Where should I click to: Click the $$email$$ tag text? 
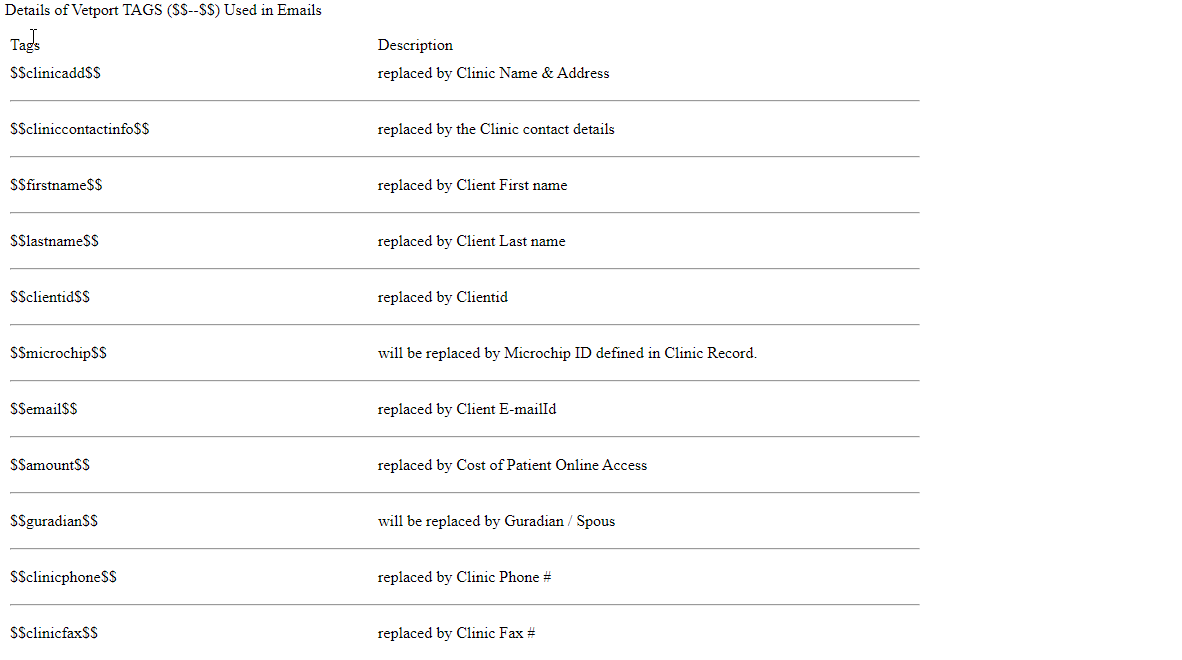click(x=44, y=409)
